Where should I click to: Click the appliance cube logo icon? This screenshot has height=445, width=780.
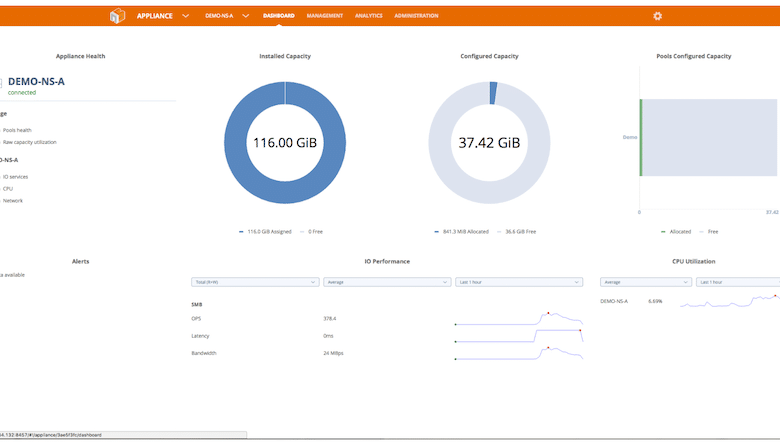click(117, 16)
